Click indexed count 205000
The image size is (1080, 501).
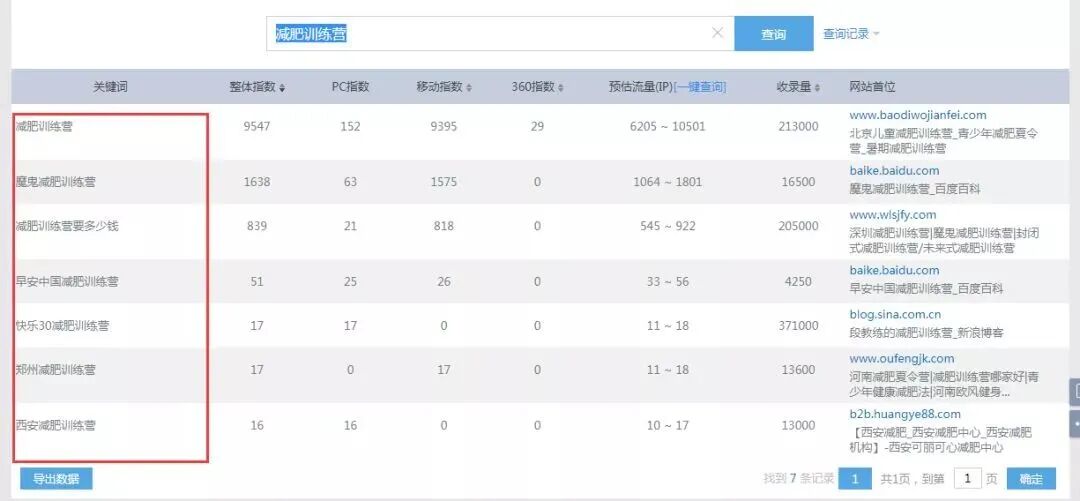click(798, 226)
